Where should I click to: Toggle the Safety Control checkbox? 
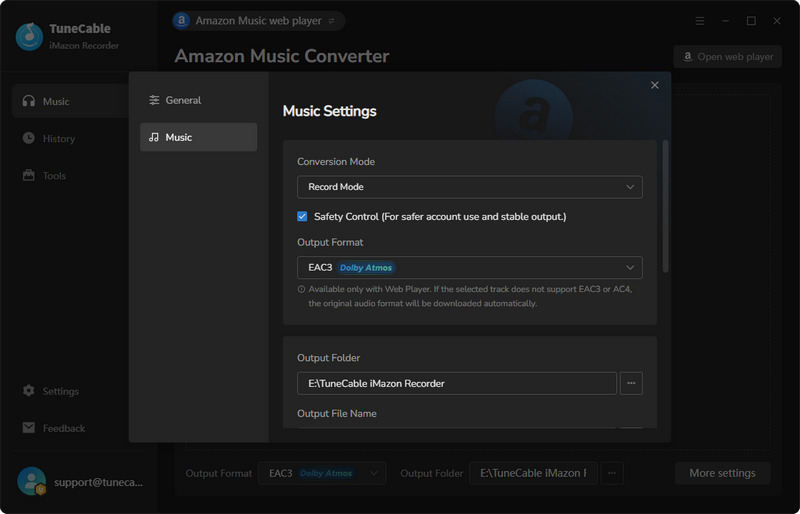[x=302, y=216]
